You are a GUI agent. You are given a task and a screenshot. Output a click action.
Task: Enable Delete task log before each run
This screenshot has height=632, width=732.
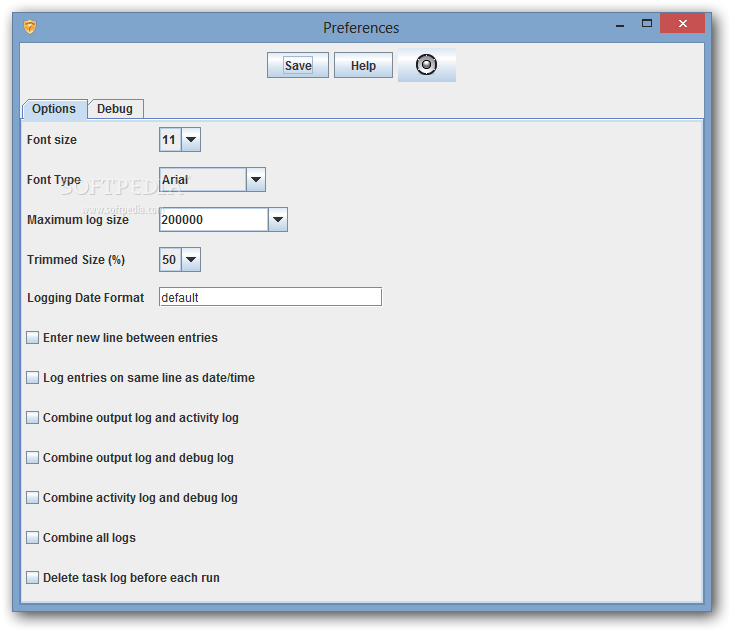[33, 578]
